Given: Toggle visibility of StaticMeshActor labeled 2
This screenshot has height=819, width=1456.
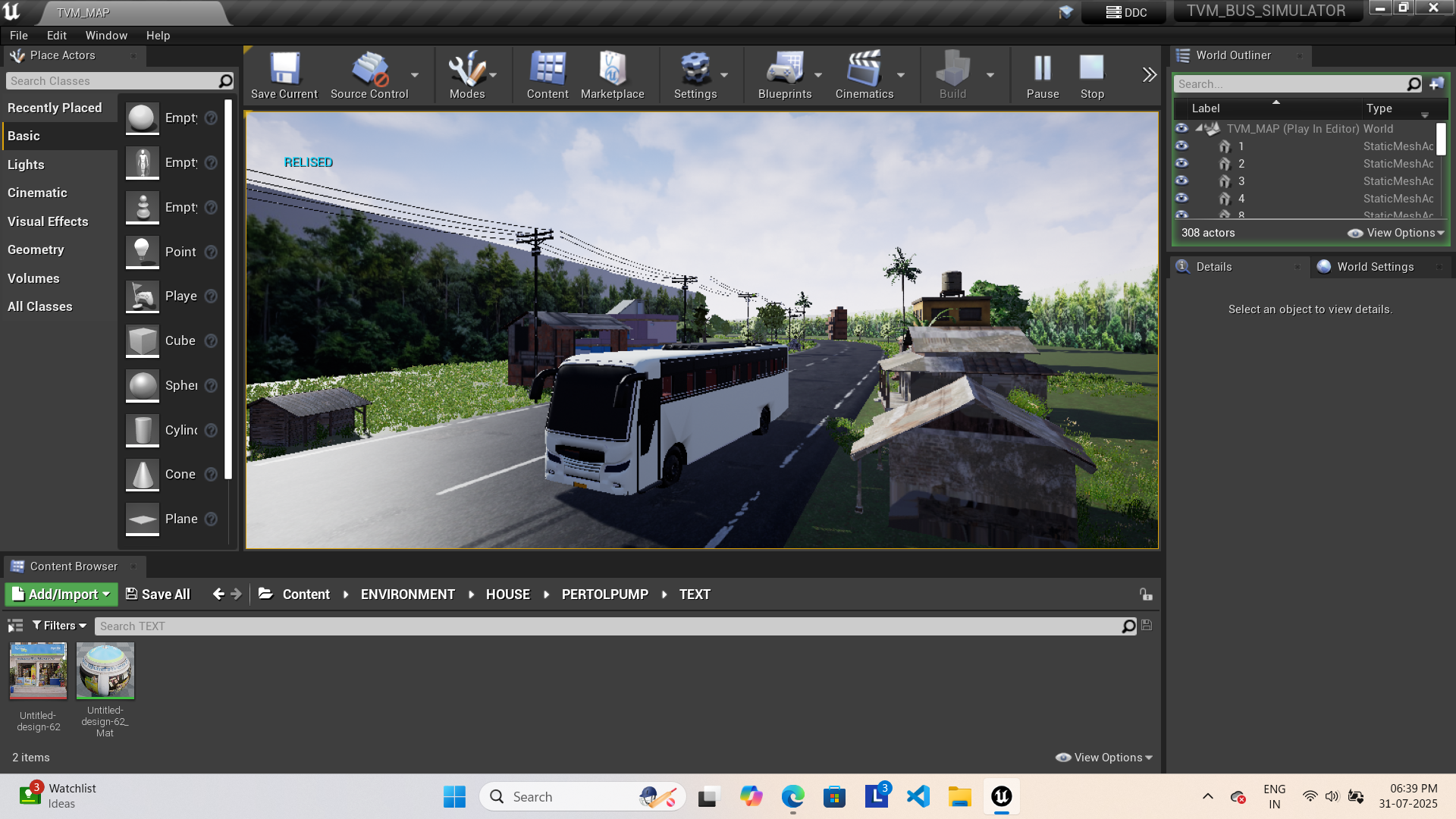Looking at the screenshot, I should click(x=1181, y=164).
